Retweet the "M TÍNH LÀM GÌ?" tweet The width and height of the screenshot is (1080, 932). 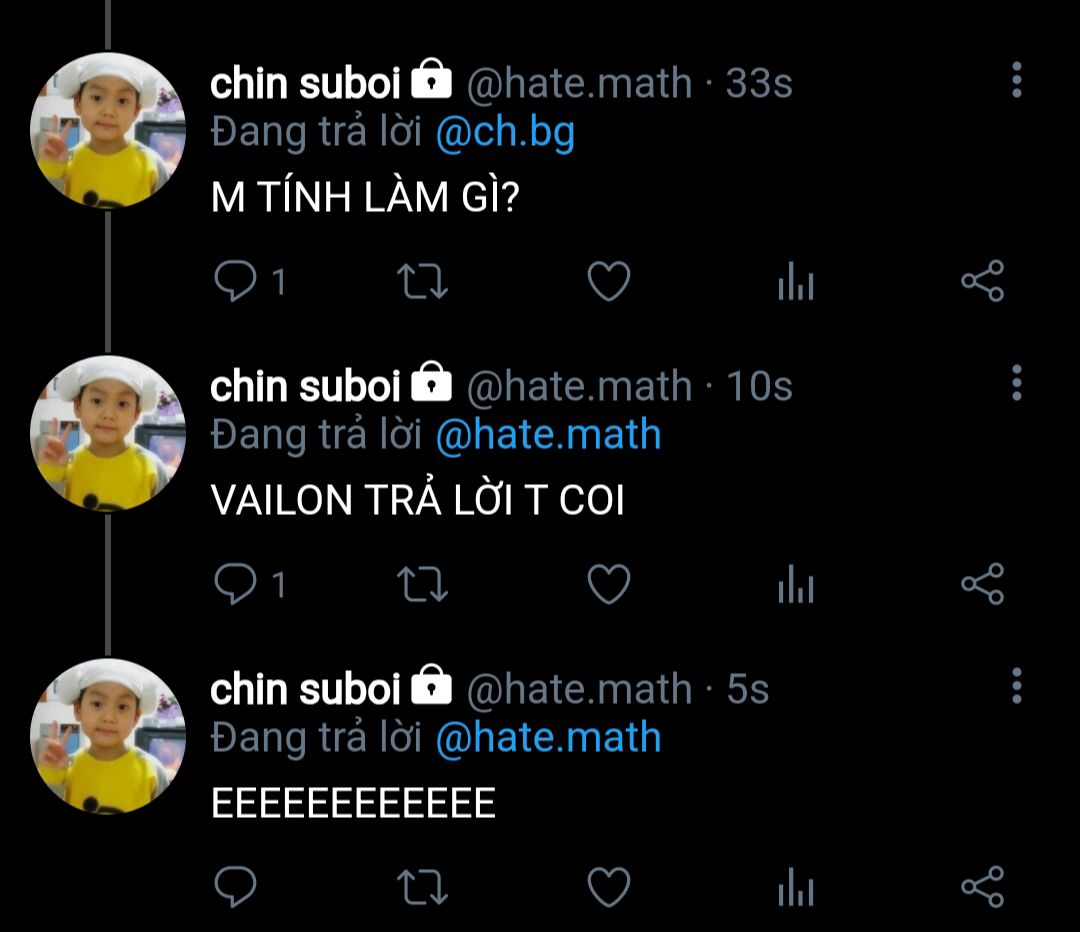[x=422, y=282]
